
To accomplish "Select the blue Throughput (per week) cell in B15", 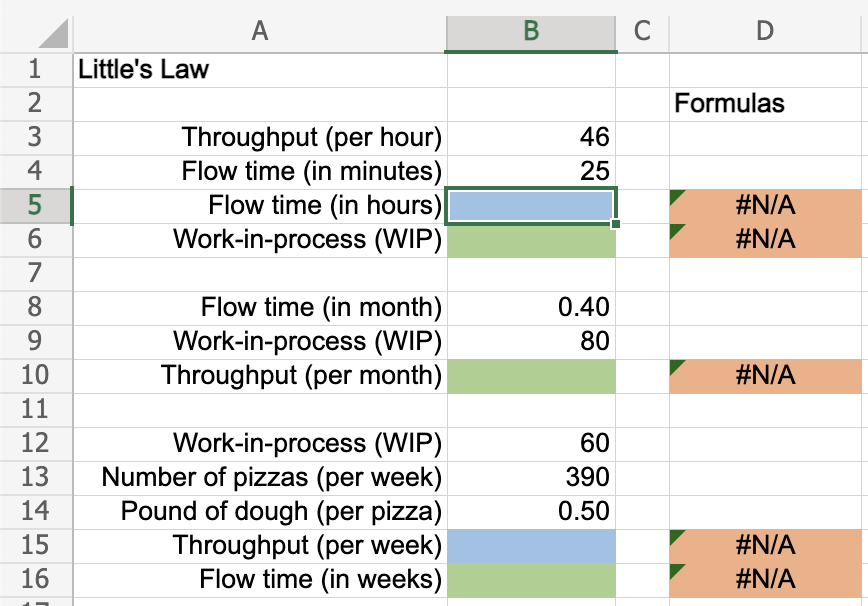I will (x=530, y=545).
